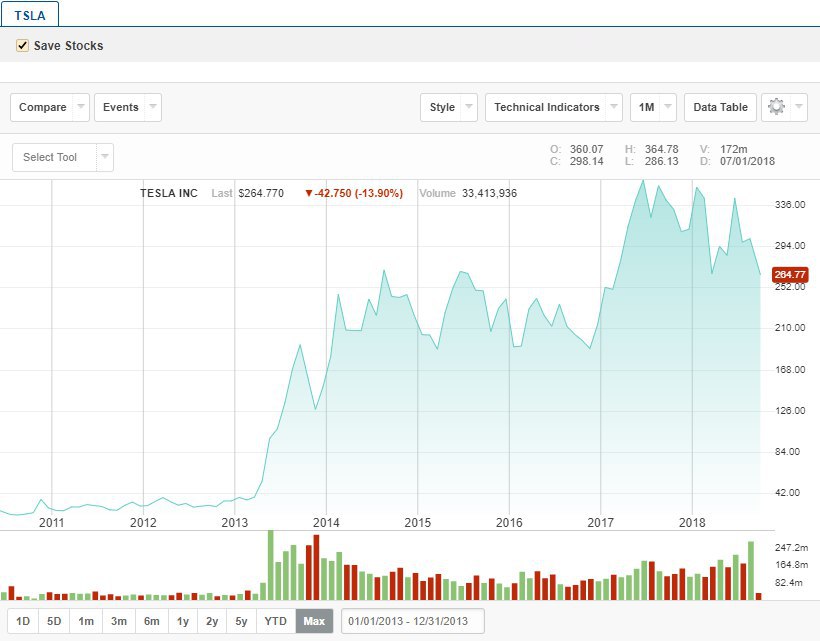Screen dimensions: 820x641
Task: Expand the settings gear dropdown arrow
Action: coord(799,107)
